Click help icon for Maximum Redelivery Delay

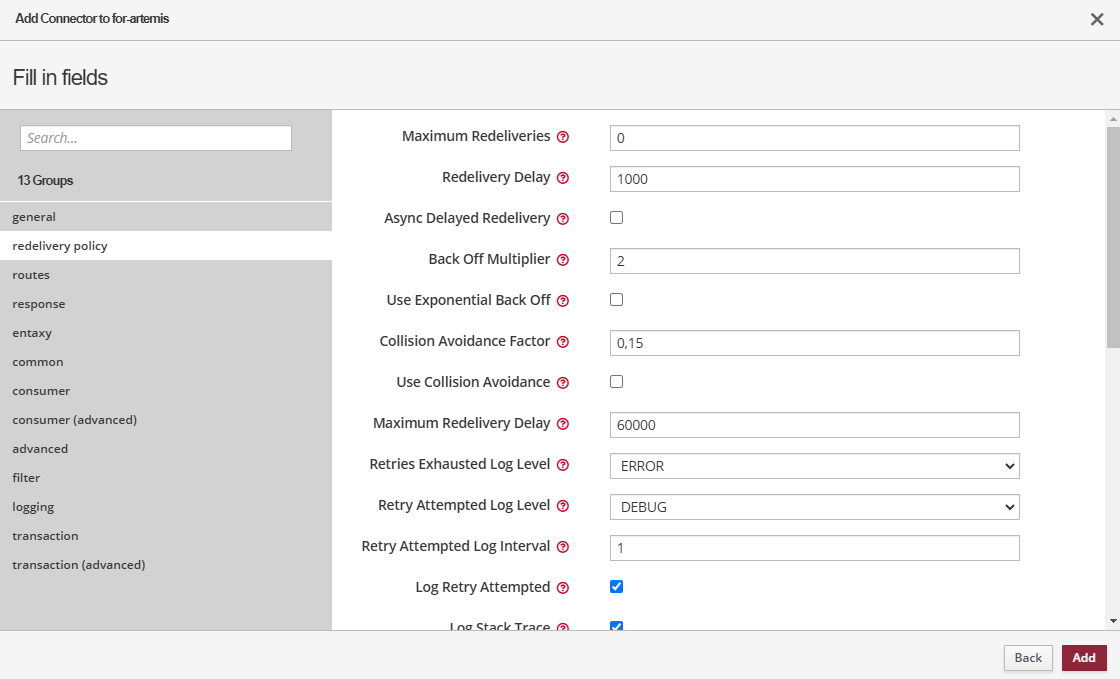pos(563,424)
